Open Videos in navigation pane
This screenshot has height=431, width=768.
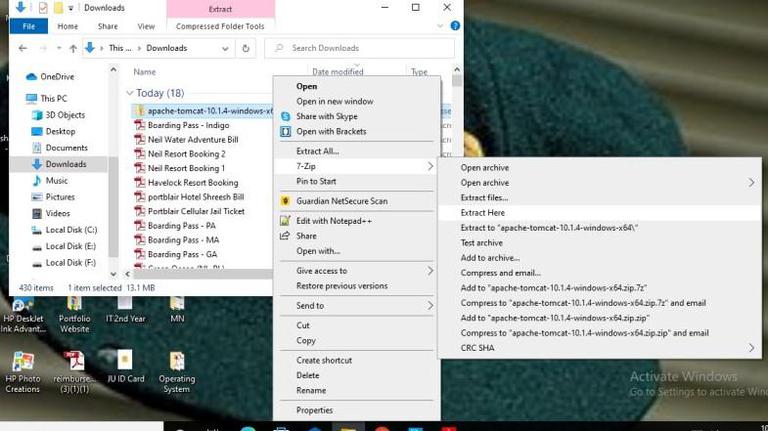[x=57, y=213]
